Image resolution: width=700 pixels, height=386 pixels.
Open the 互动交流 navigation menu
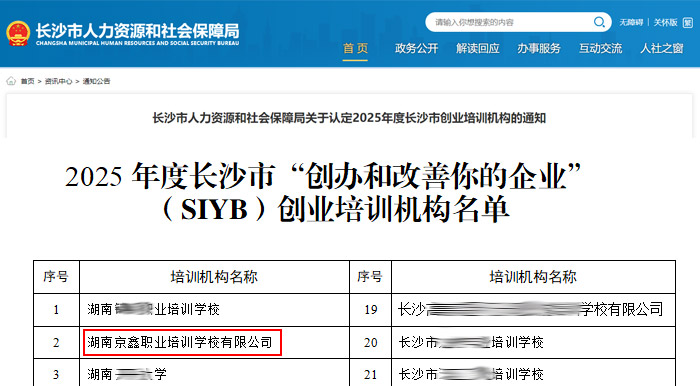(600, 48)
